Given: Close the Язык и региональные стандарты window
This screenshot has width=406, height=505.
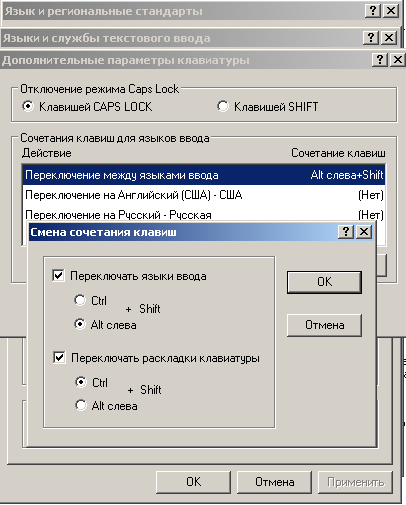Looking at the screenshot, I should tap(391, 11).
